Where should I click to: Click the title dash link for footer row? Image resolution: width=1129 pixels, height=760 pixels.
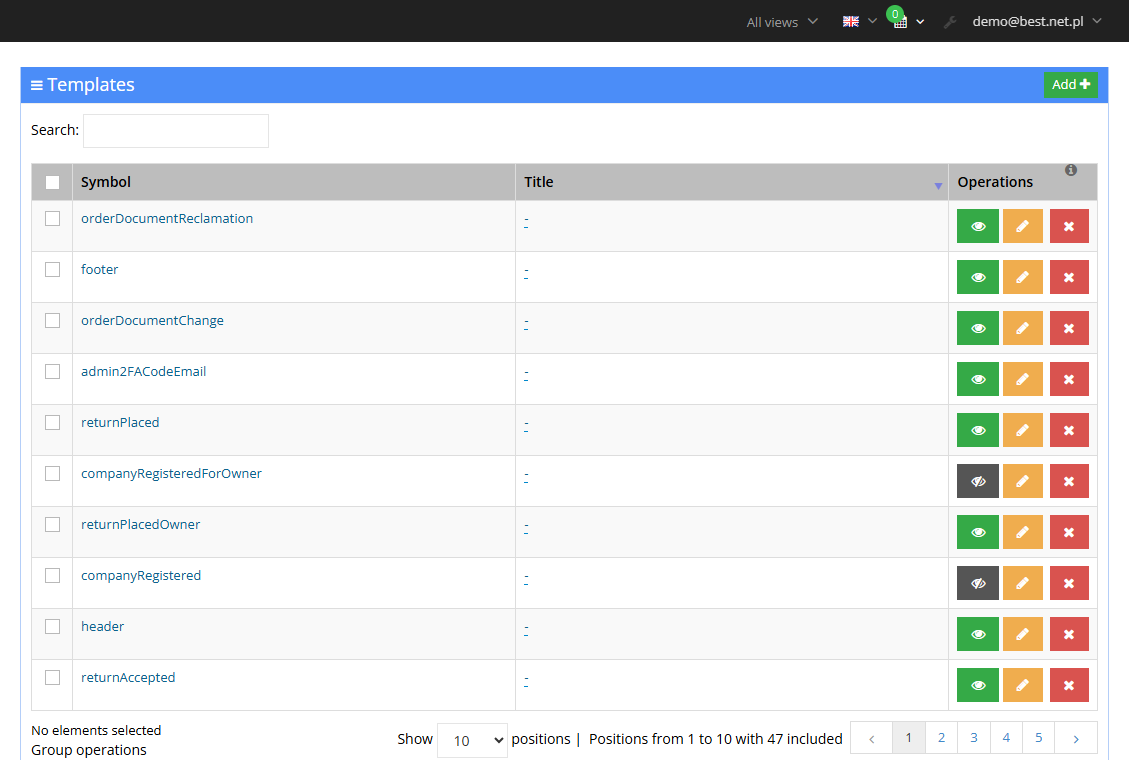coord(526,273)
